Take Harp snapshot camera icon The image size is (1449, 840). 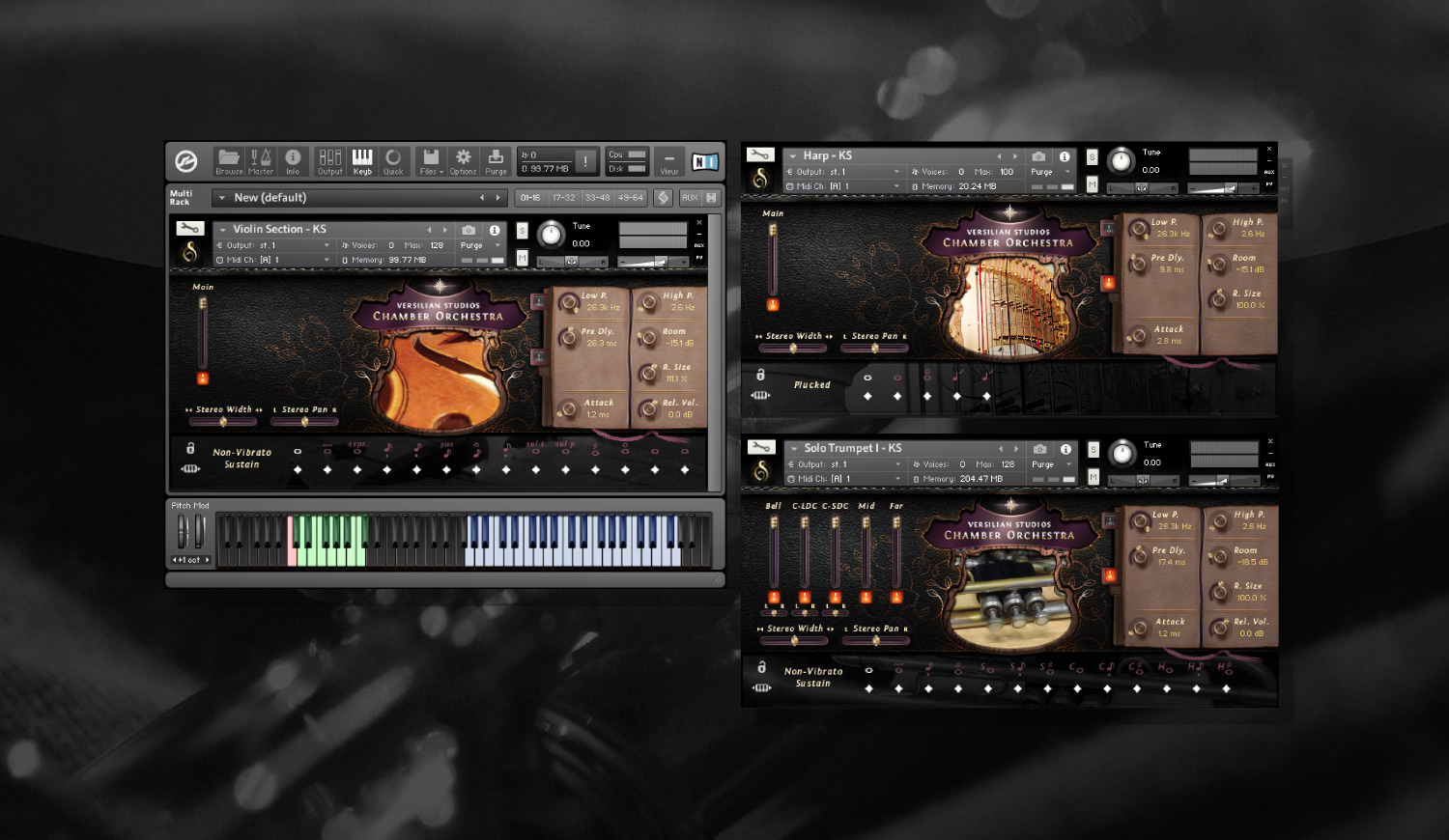click(1038, 156)
